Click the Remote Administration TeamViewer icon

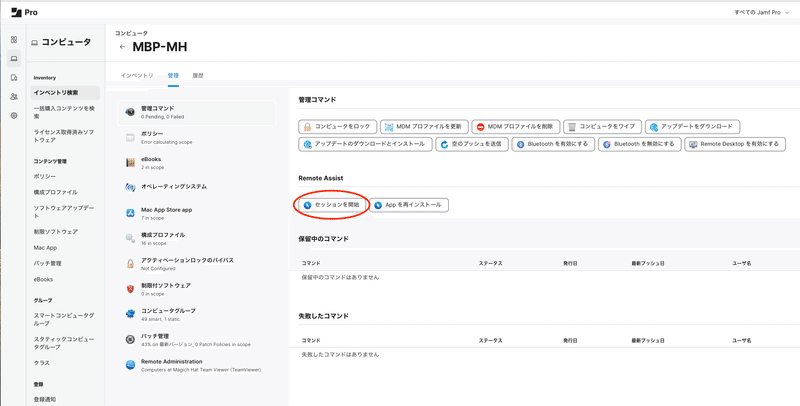pyautogui.click(x=130, y=365)
